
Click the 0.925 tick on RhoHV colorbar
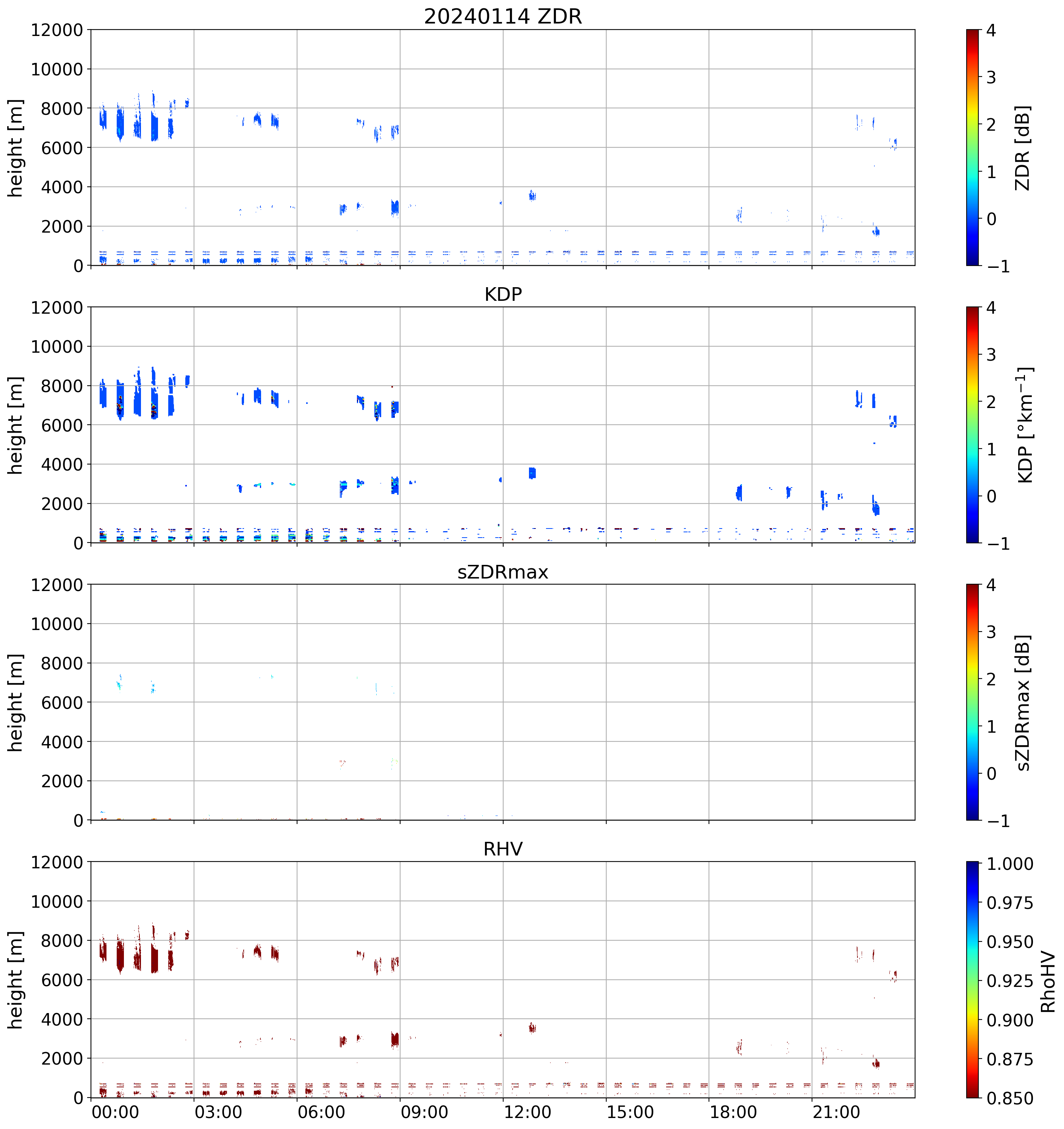click(1010, 981)
